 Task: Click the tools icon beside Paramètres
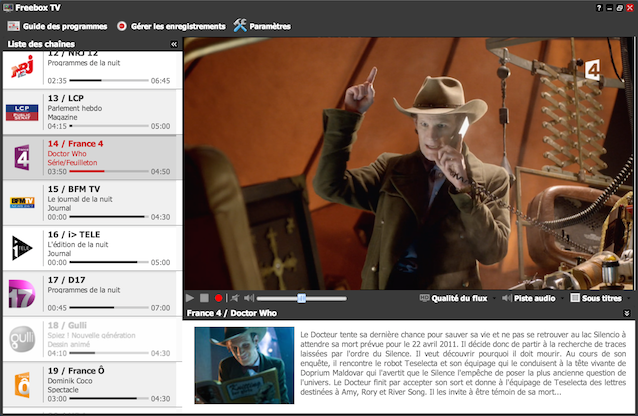coord(240,26)
